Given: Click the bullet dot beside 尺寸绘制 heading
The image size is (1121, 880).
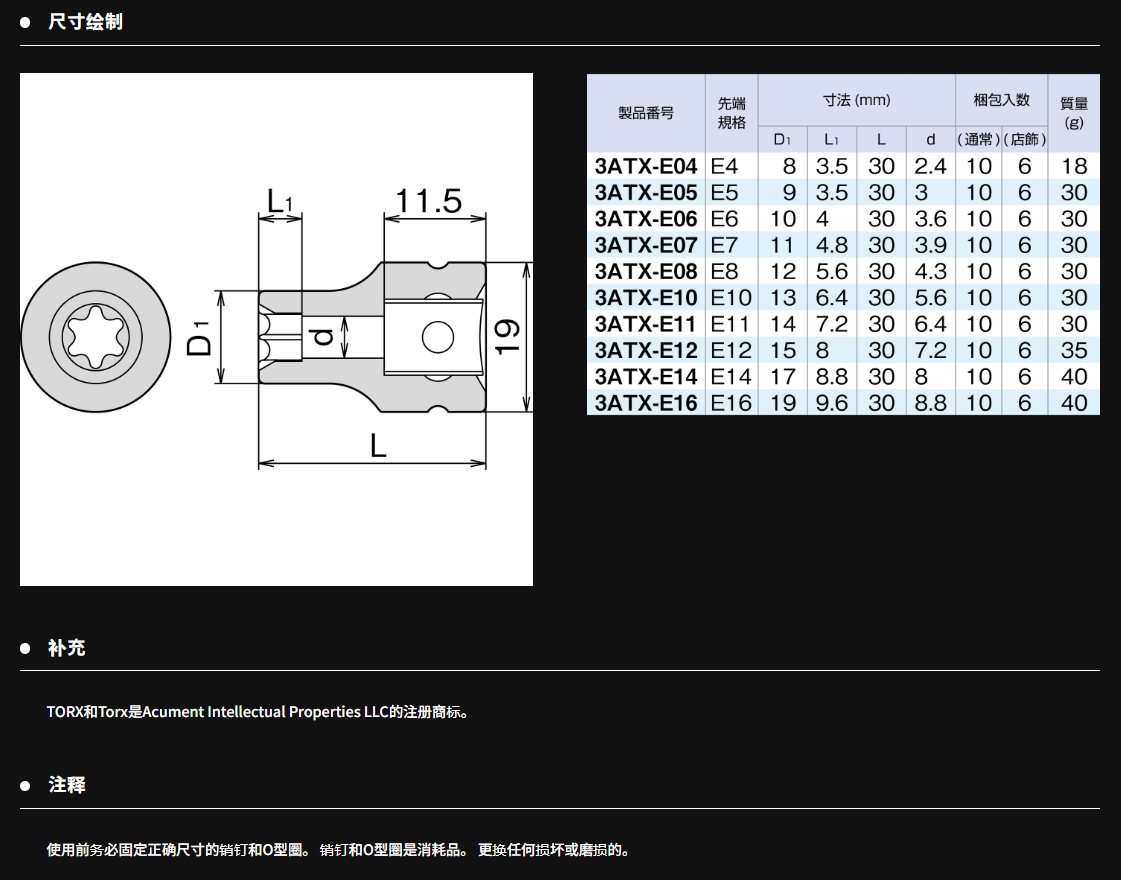Looking at the screenshot, I should click(26, 22).
